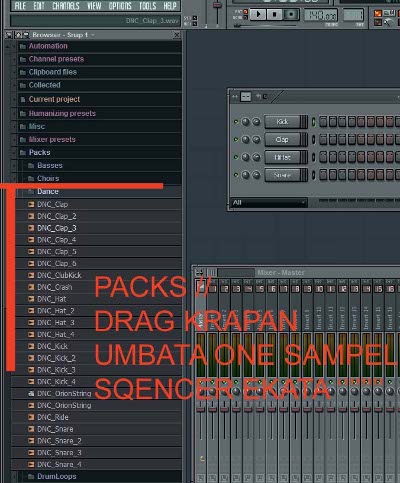
Task: Click the tempo display showing 140
Action: click(320, 15)
